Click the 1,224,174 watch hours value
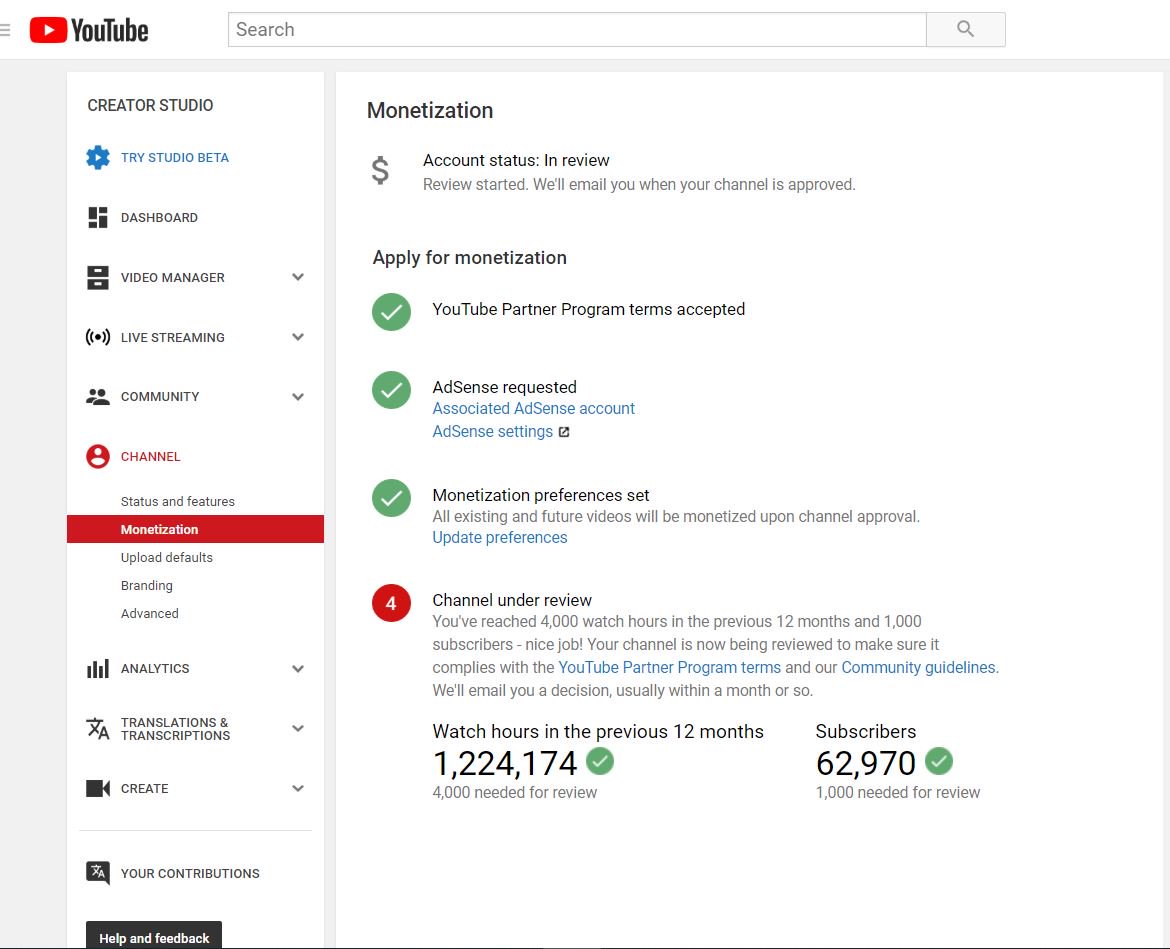 point(505,763)
